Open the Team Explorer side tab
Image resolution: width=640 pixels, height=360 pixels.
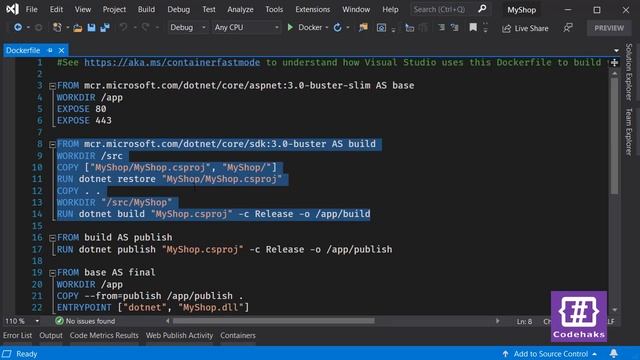click(629, 131)
